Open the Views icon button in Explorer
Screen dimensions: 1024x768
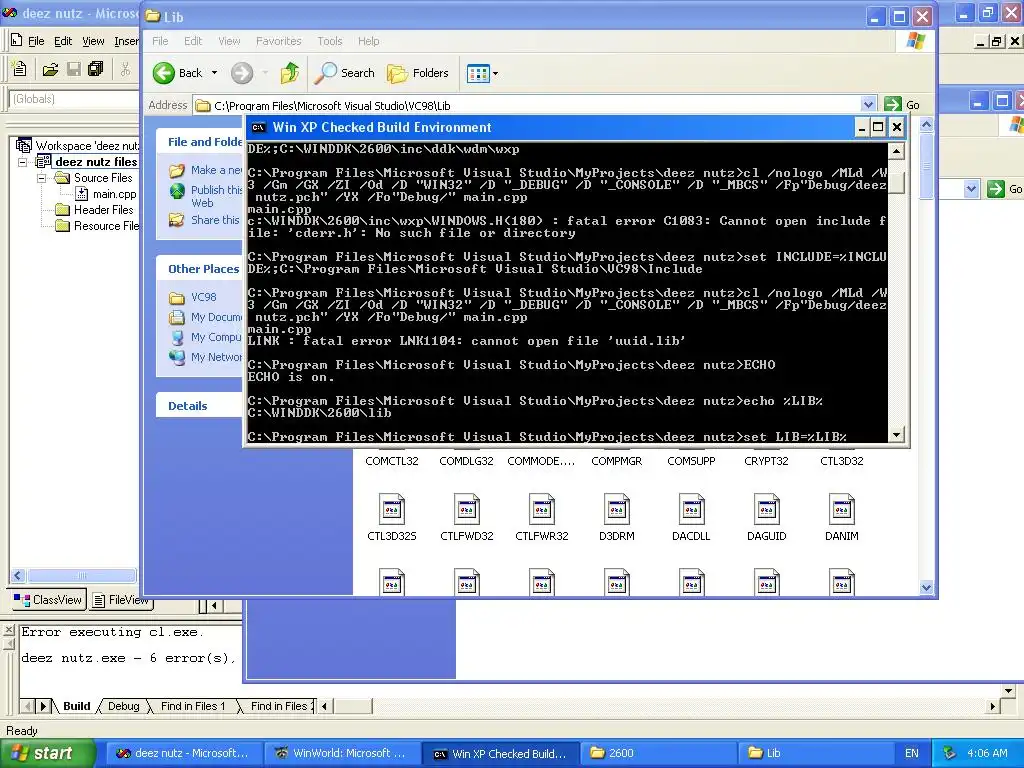[478, 74]
